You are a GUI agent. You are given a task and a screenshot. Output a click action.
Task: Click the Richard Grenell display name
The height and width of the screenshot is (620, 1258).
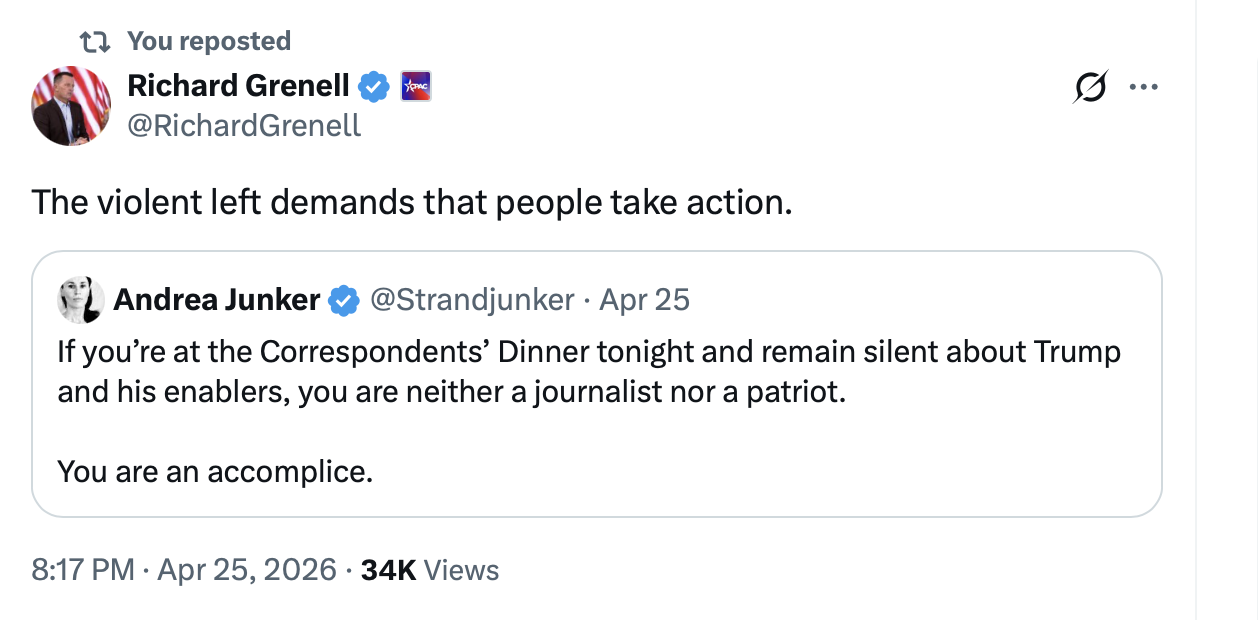238,87
